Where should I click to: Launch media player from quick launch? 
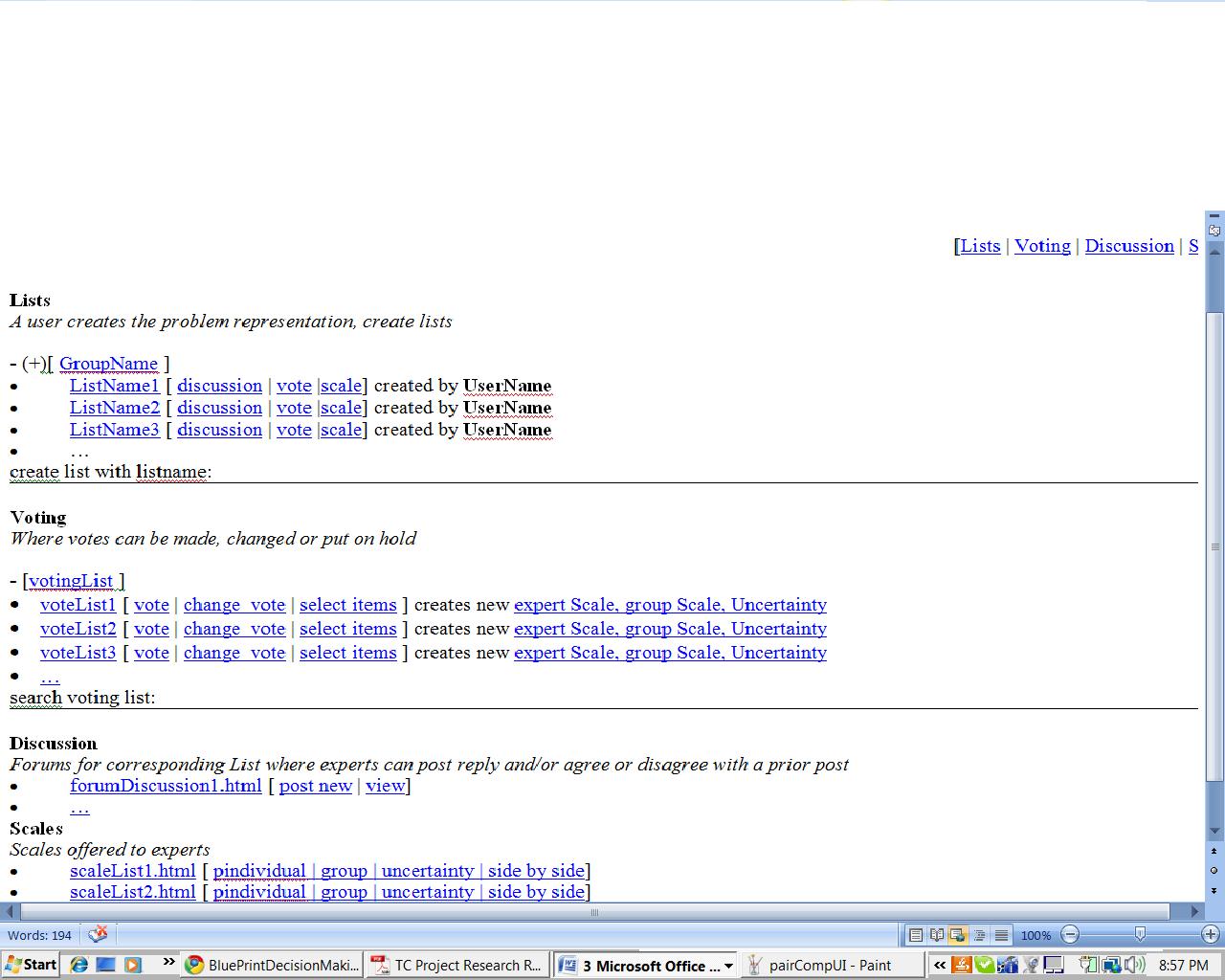click(132, 965)
